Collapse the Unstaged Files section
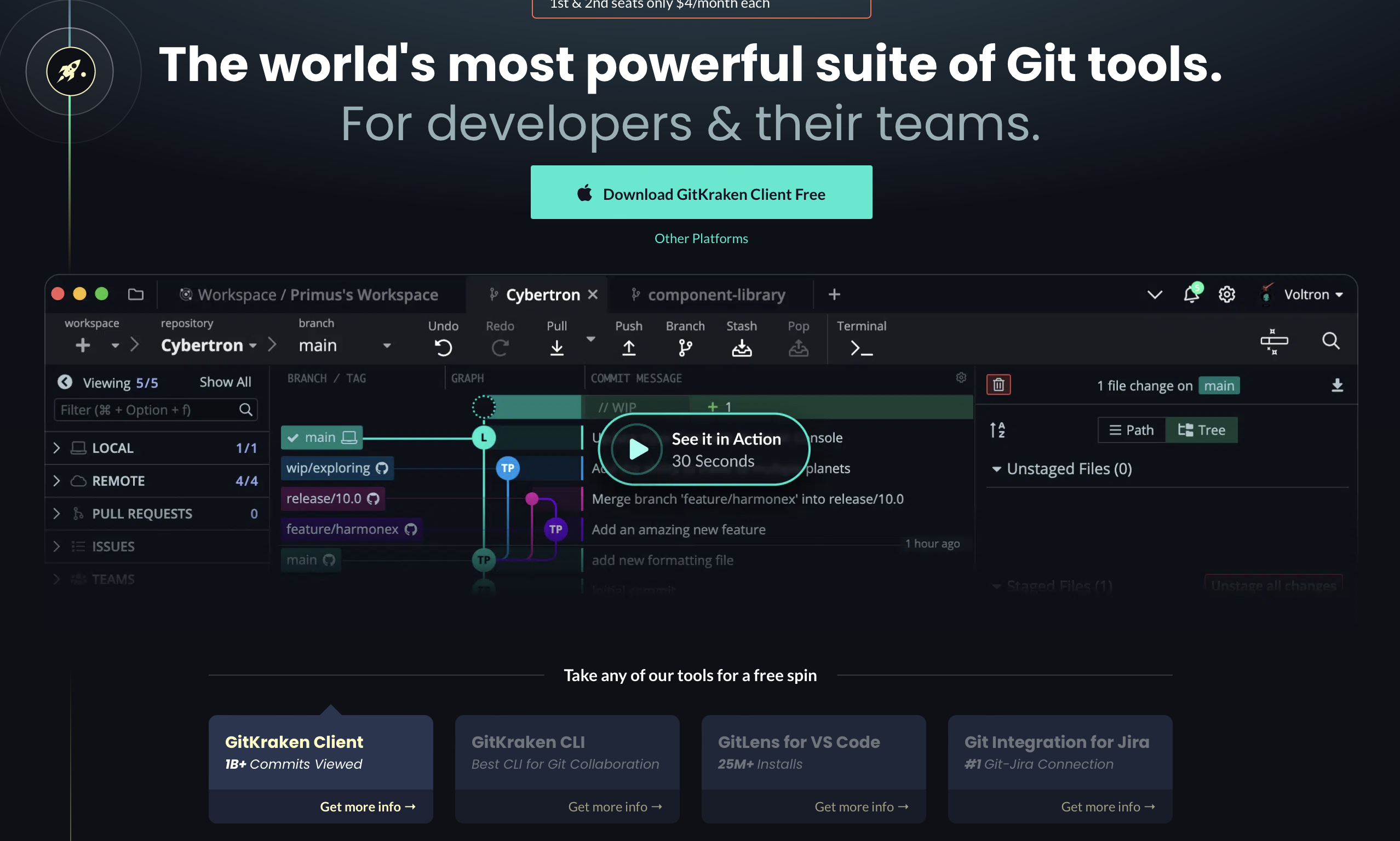This screenshot has height=841, width=1400. point(996,469)
